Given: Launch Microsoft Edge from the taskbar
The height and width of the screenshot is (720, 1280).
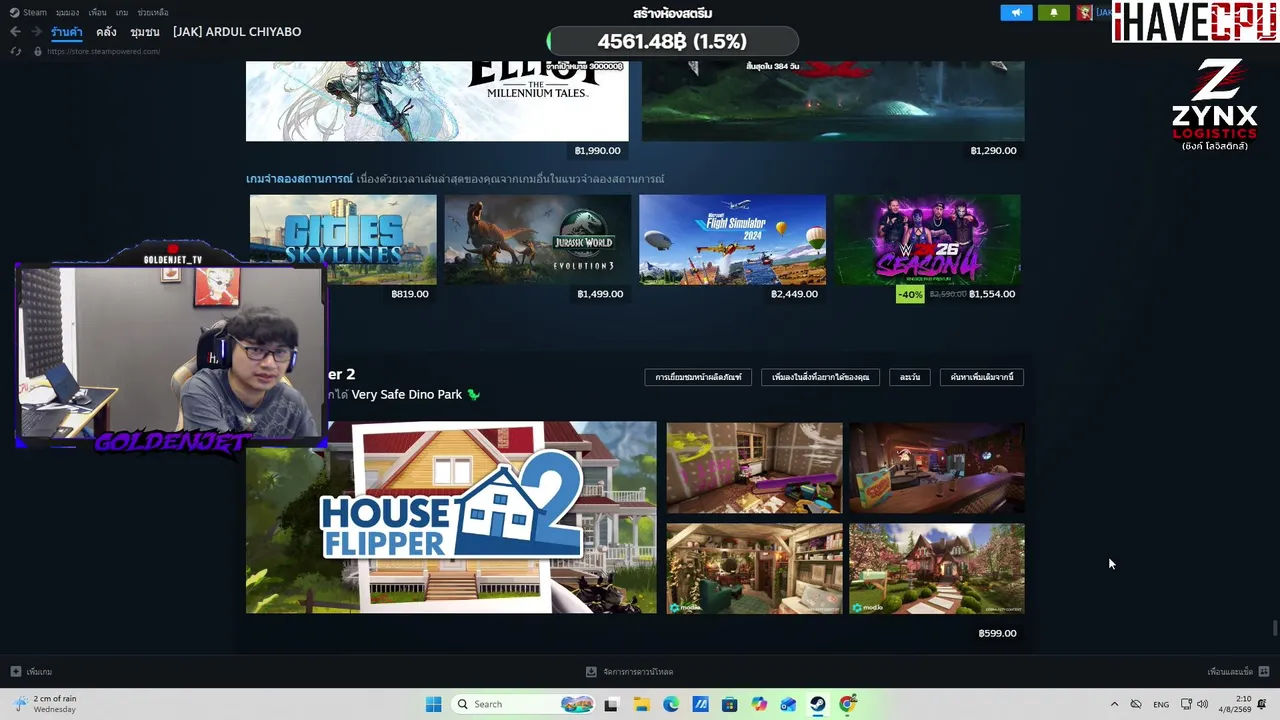Looking at the screenshot, I should pyautogui.click(x=670, y=704).
